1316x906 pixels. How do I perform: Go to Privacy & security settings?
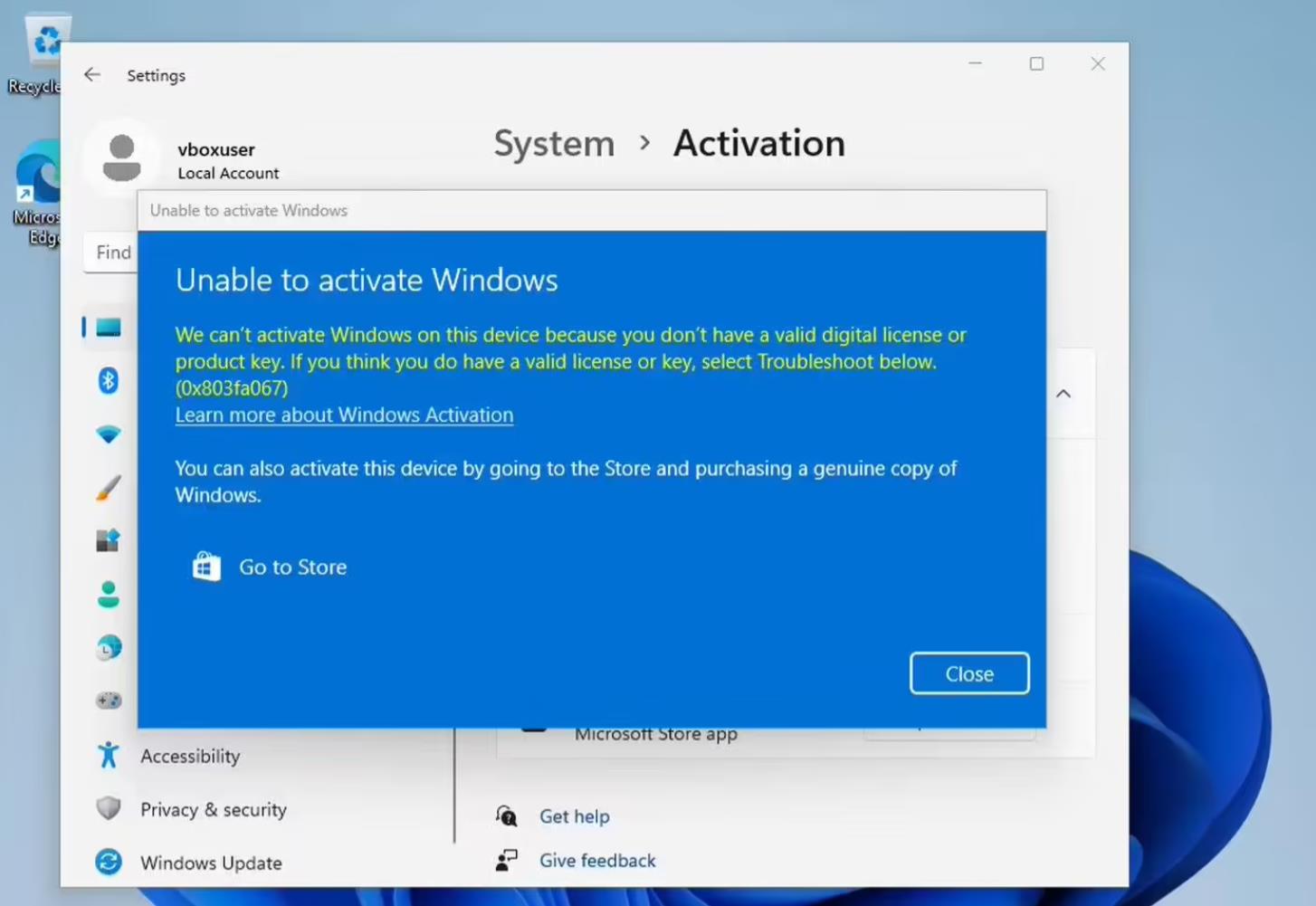(214, 809)
